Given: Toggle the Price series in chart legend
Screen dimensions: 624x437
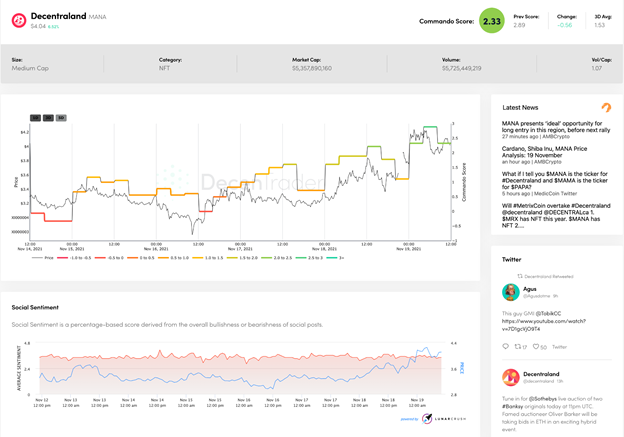Looking at the screenshot, I should pyautogui.click(x=43, y=258).
